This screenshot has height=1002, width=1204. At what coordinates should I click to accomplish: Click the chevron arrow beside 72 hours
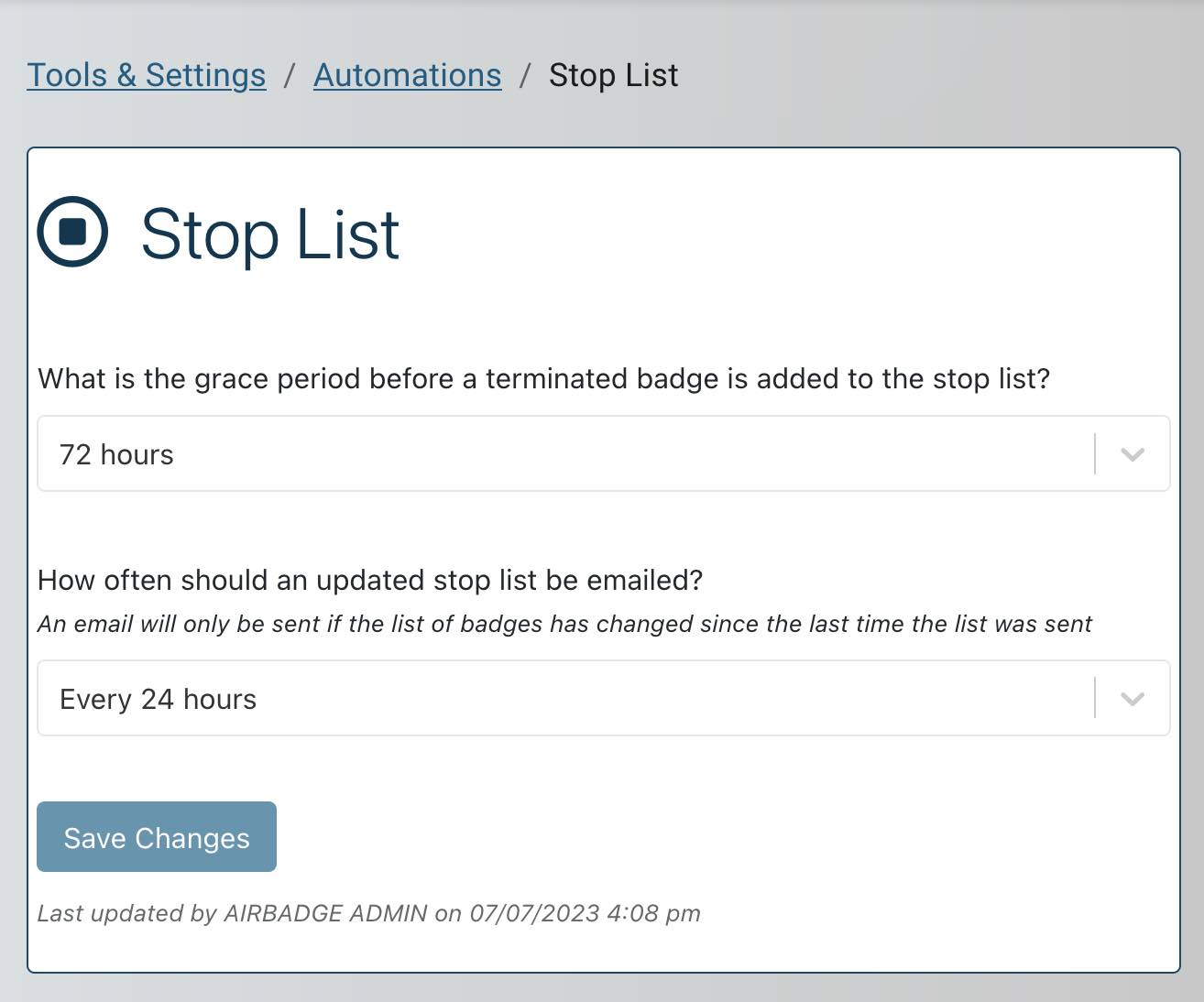tap(1133, 454)
